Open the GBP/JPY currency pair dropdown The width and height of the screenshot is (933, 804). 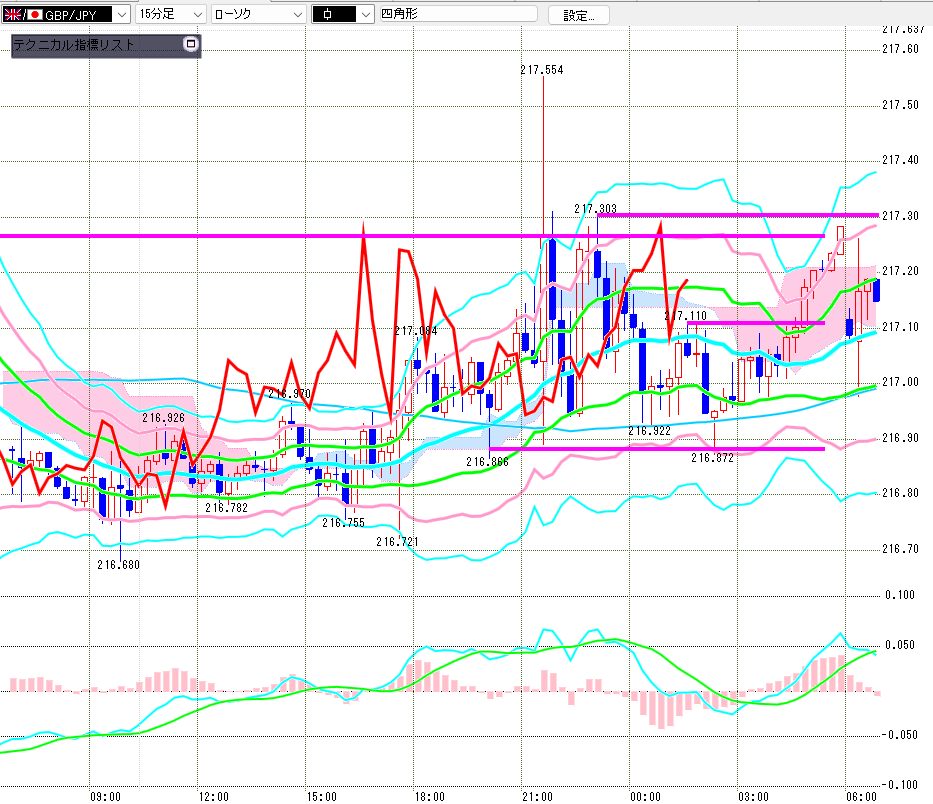pyautogui.click(x=66, y=14)
